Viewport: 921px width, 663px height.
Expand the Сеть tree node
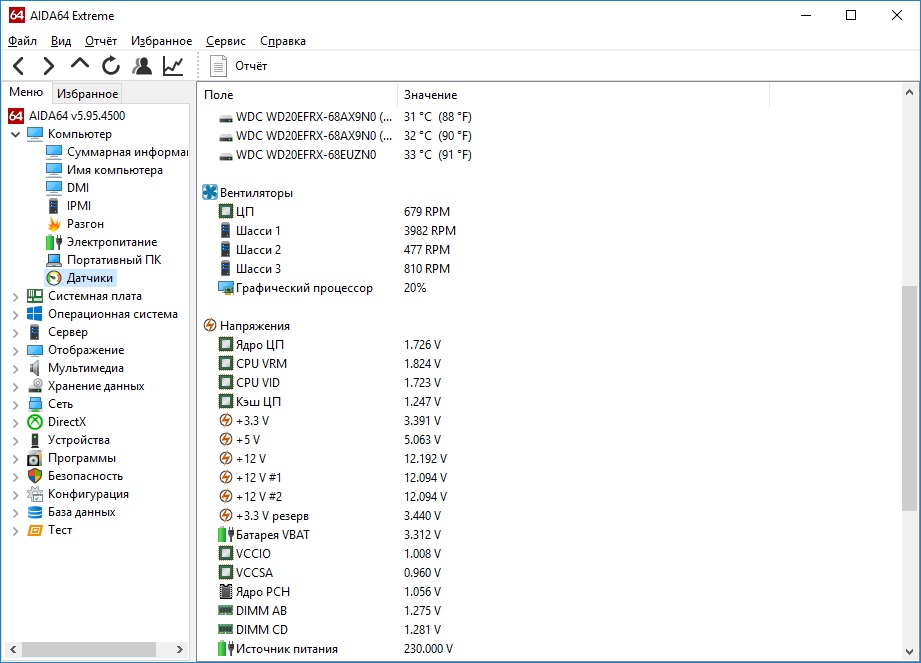pos(16,405)
